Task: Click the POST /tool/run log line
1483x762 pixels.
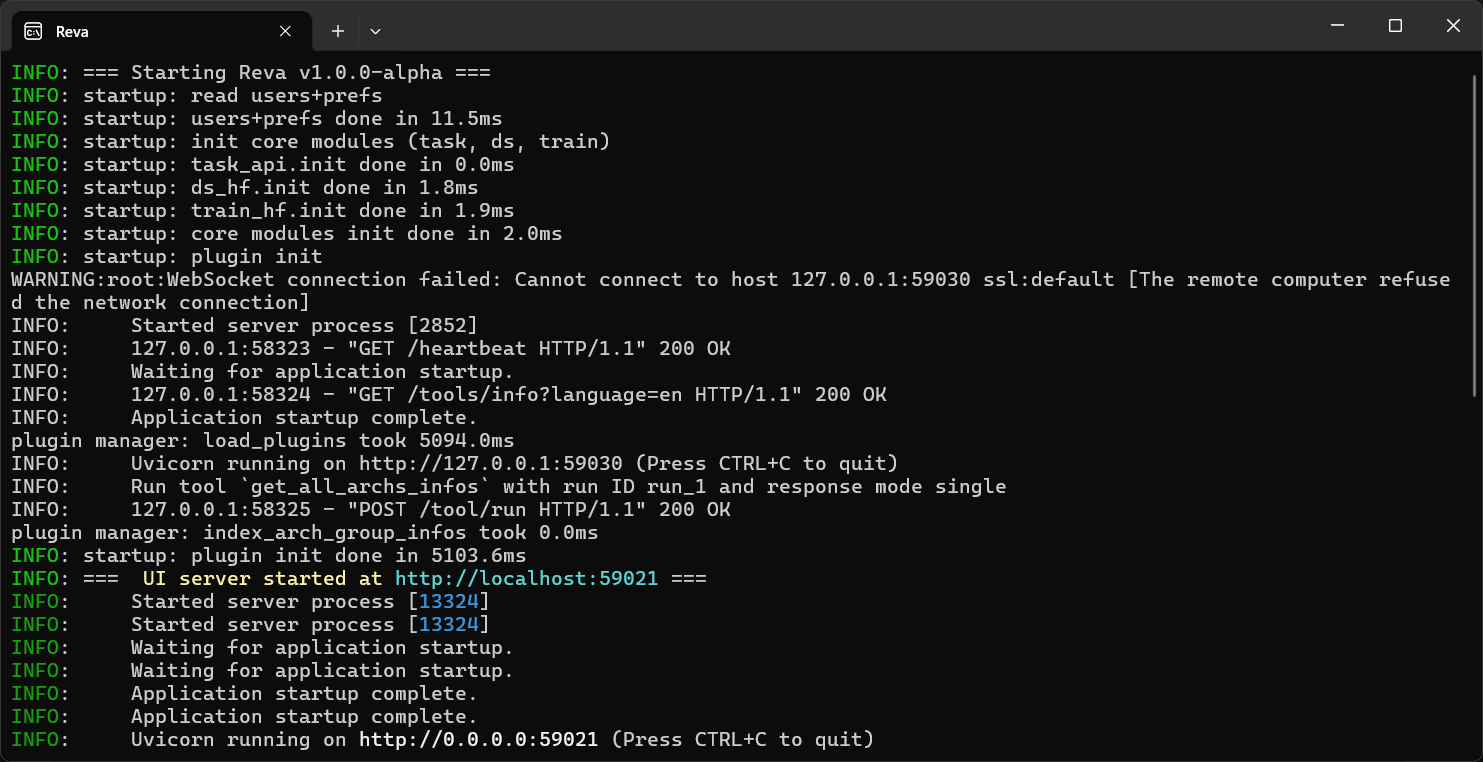Action: [371, 510]
